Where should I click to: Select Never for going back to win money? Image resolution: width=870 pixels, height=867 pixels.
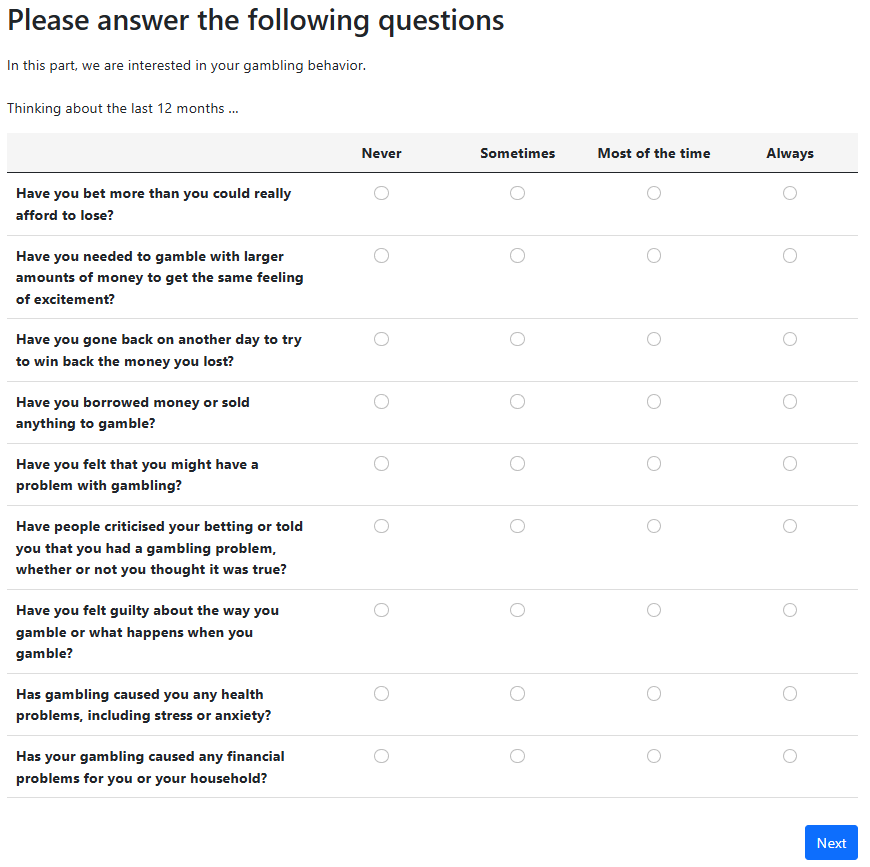click(x=381, y=340)
